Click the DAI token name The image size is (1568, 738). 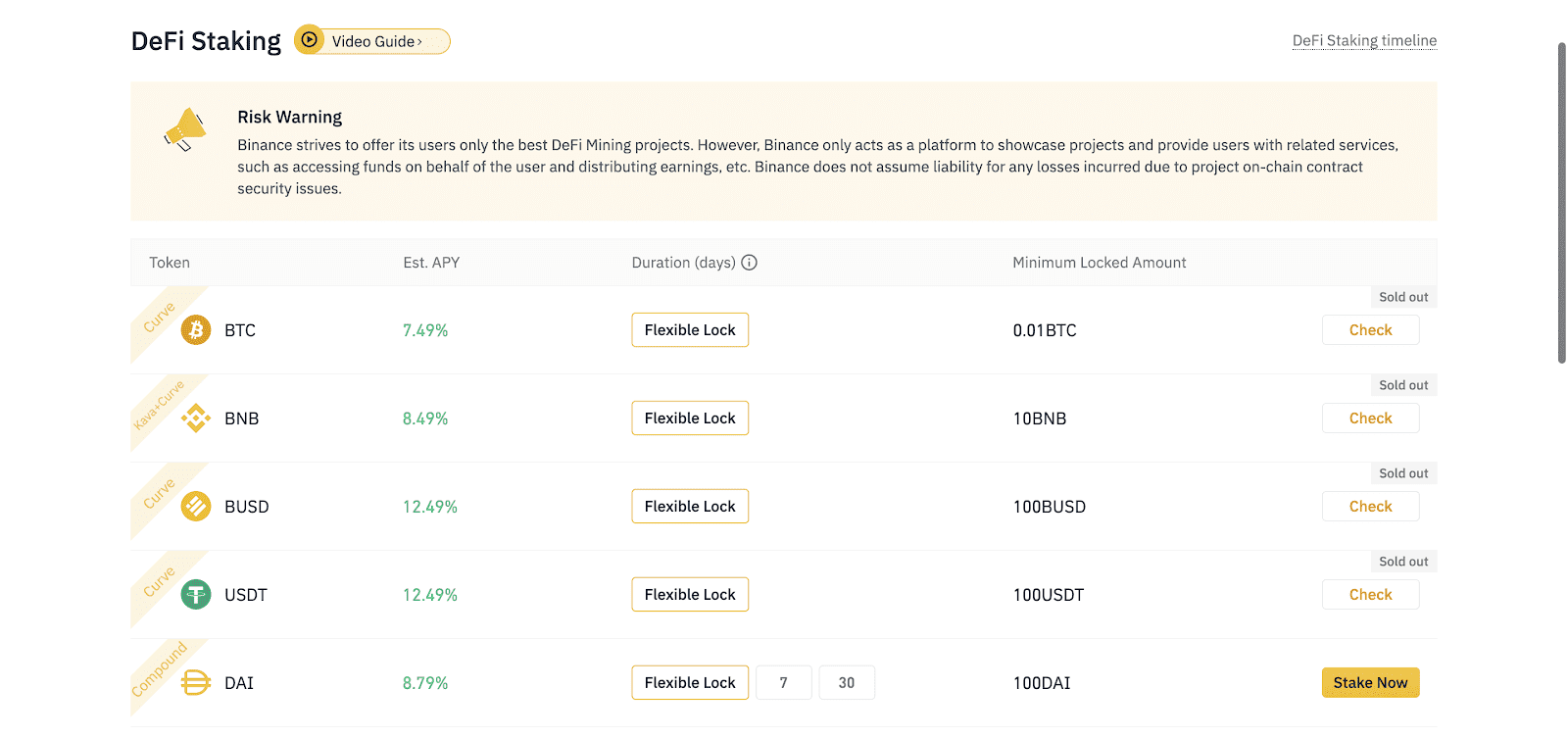click(x=239, y=683)
